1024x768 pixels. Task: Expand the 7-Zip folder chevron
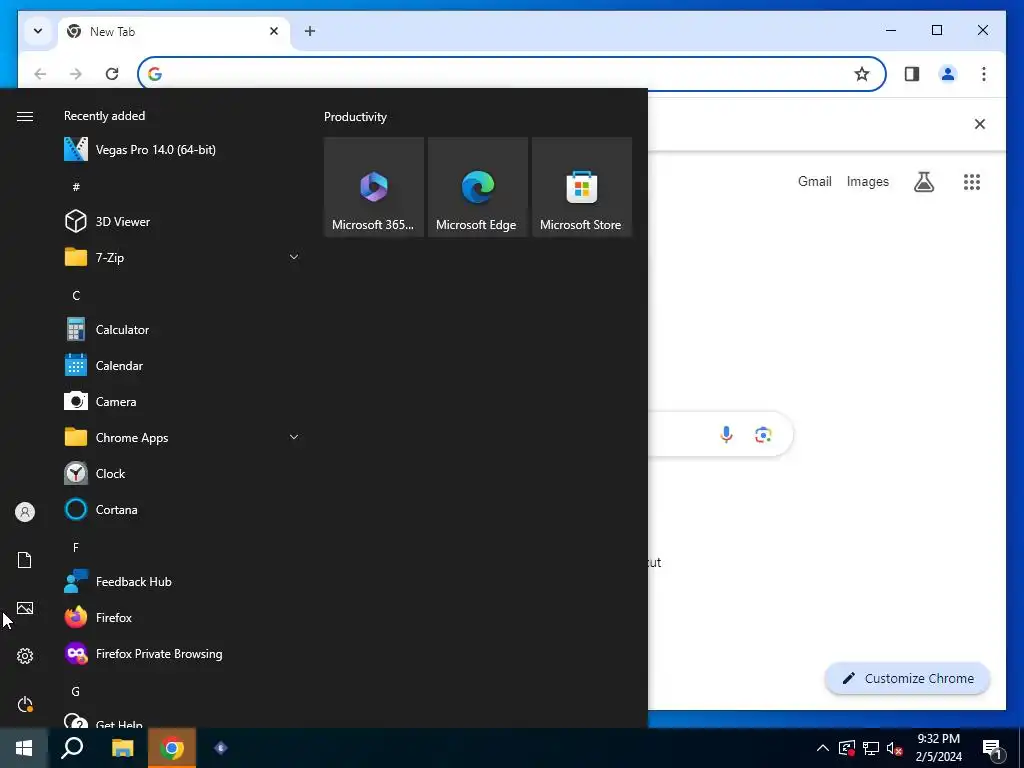coord(294,257)
